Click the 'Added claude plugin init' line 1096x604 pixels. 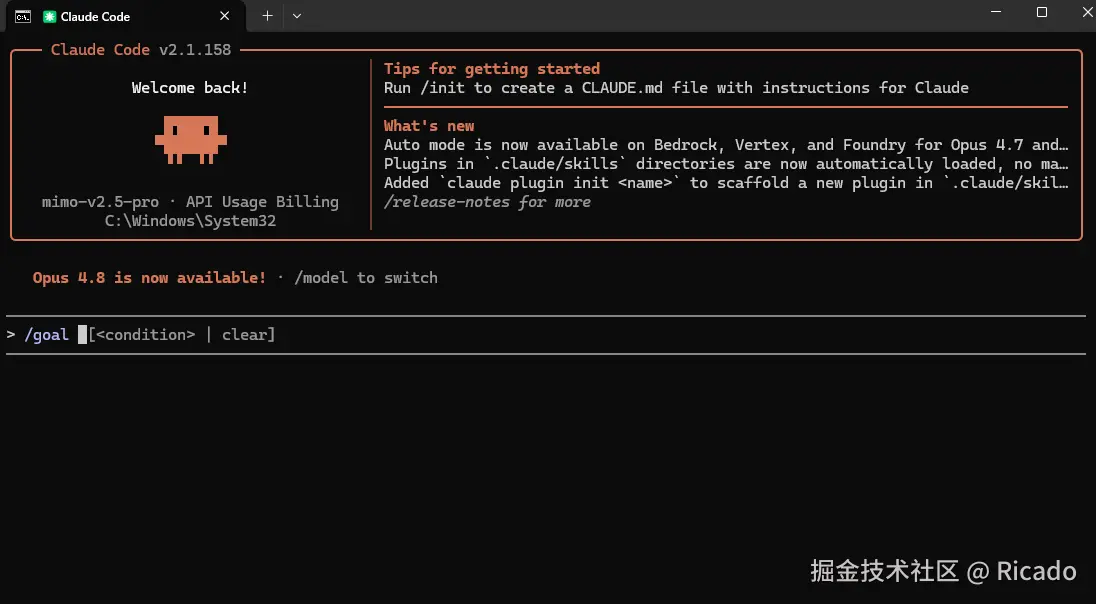(726, 183)
